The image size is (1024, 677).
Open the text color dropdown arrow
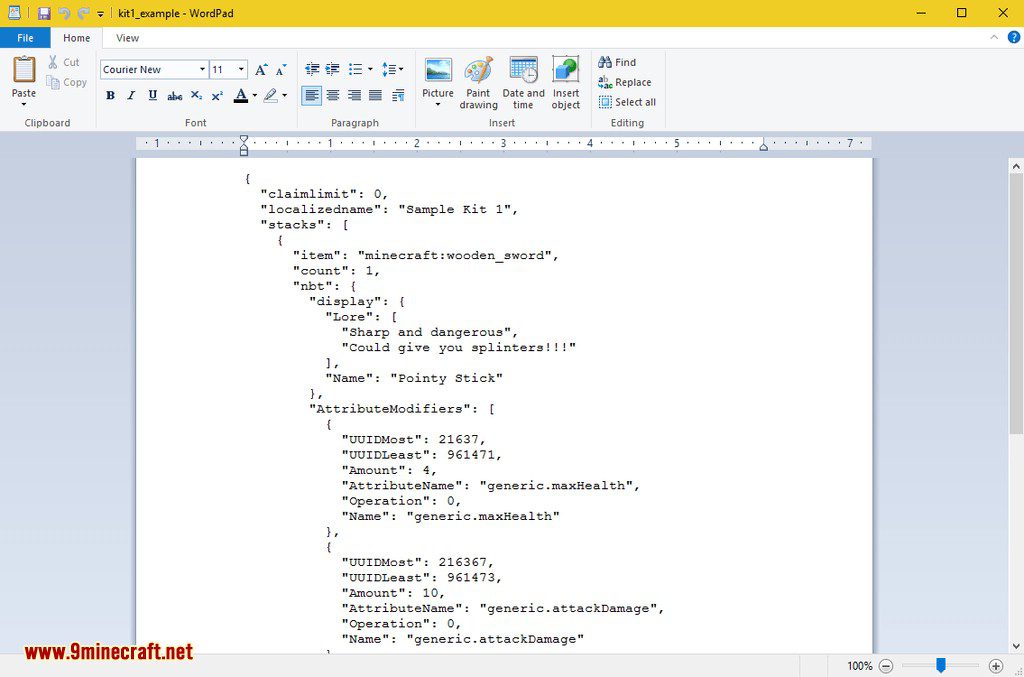click(255, 96)
